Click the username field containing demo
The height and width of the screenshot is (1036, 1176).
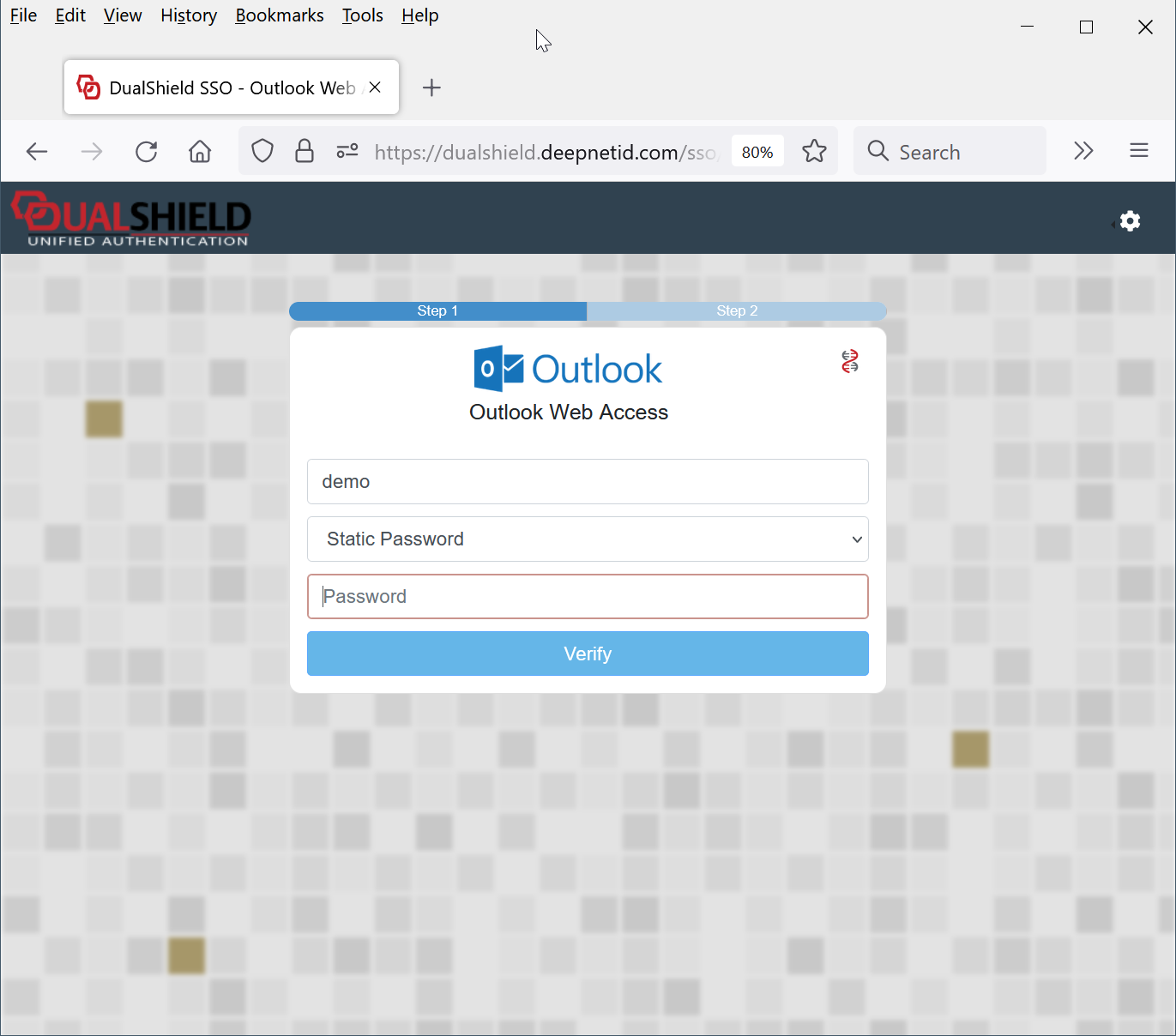[588, 481]
